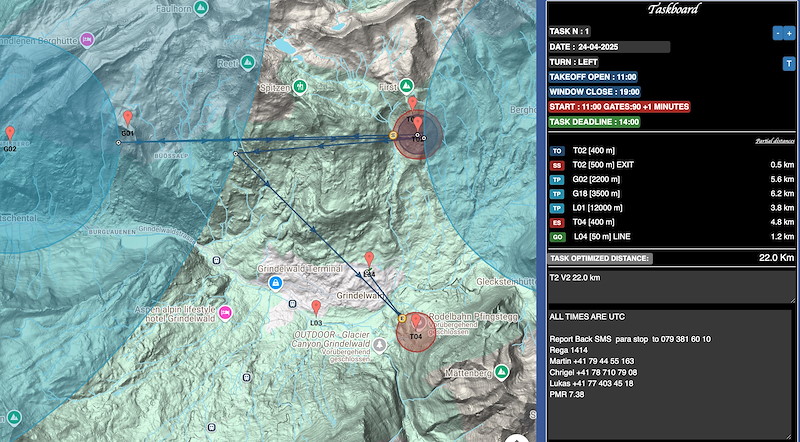Click the Taskboard title

click(x=673, y=9)
